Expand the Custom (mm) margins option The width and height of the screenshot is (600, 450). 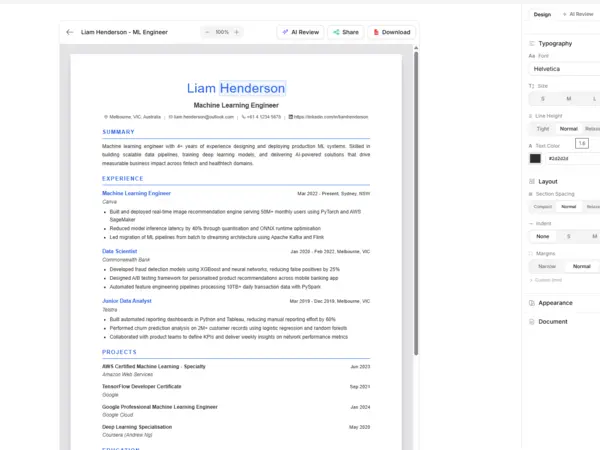(x=546, y=280)
